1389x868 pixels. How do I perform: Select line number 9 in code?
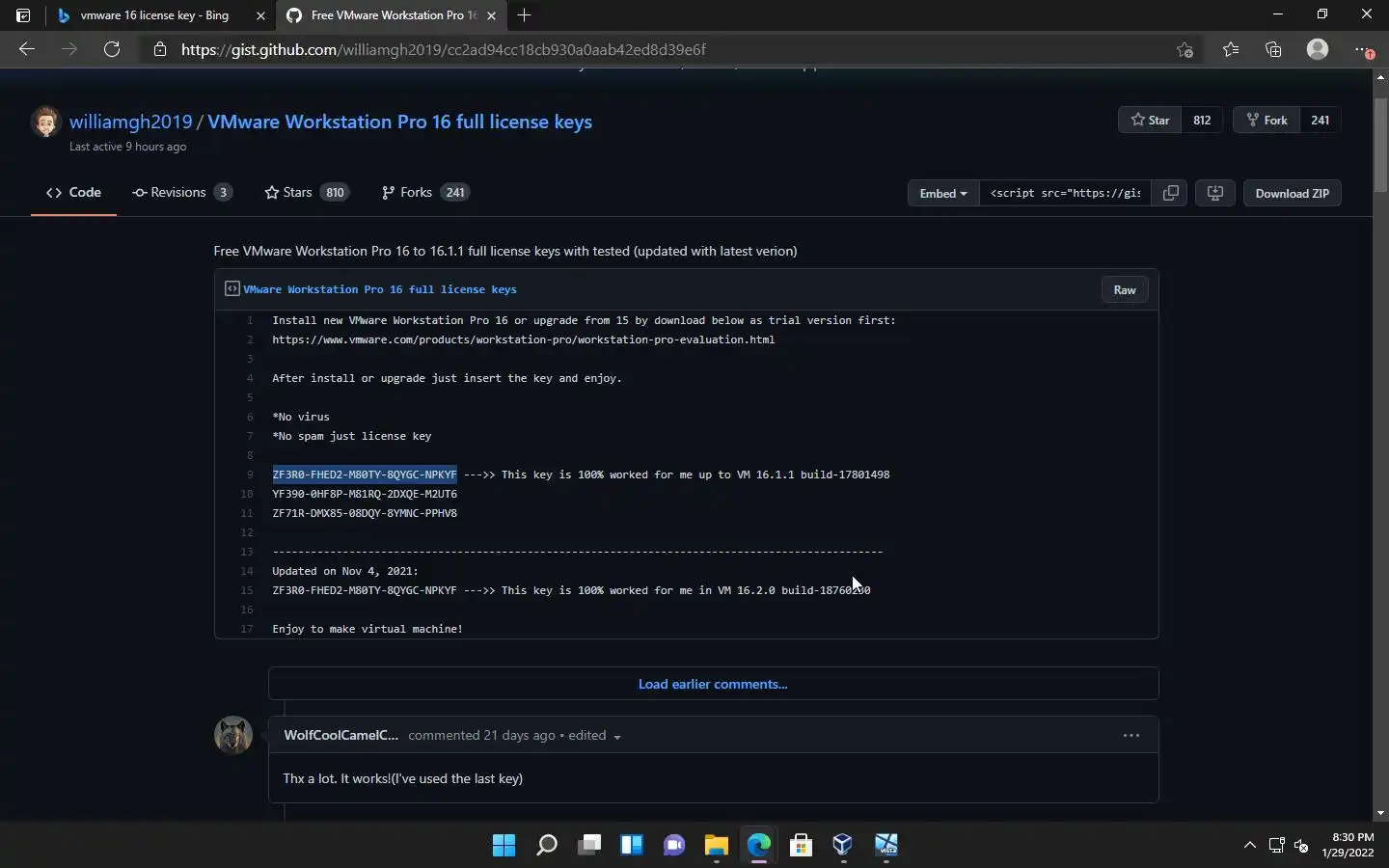[x=250, y=475]
